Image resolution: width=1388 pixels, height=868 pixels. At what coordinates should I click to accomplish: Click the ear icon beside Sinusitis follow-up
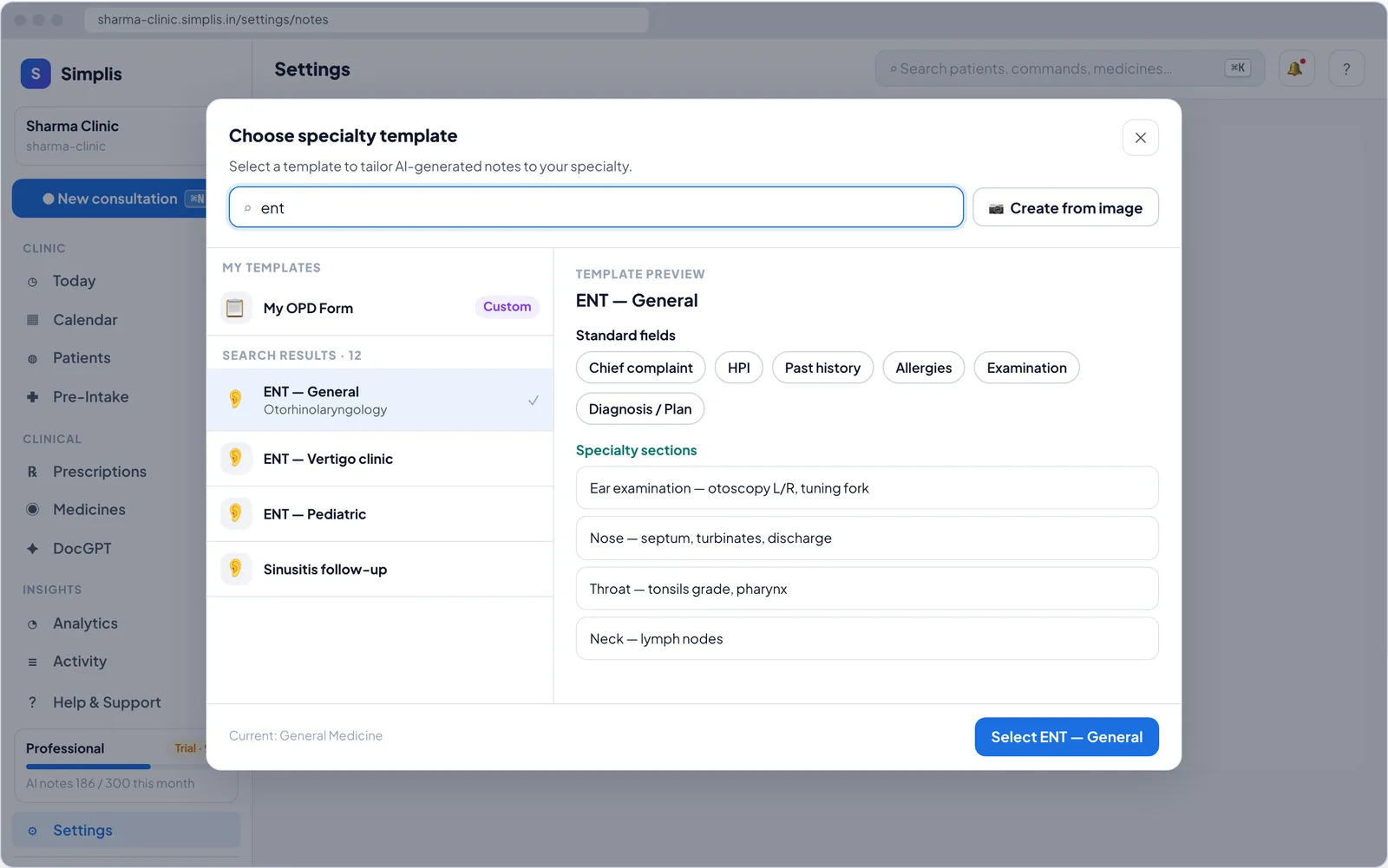tap(235, 569)
